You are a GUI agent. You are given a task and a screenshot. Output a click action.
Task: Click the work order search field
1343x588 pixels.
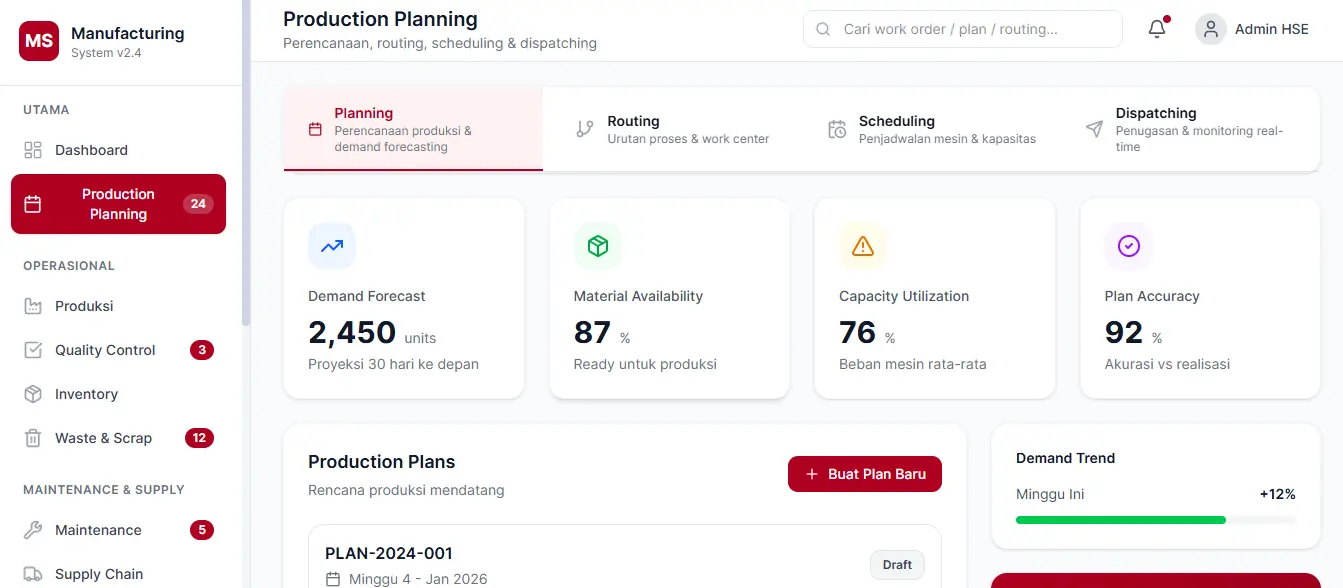point(962,29)
